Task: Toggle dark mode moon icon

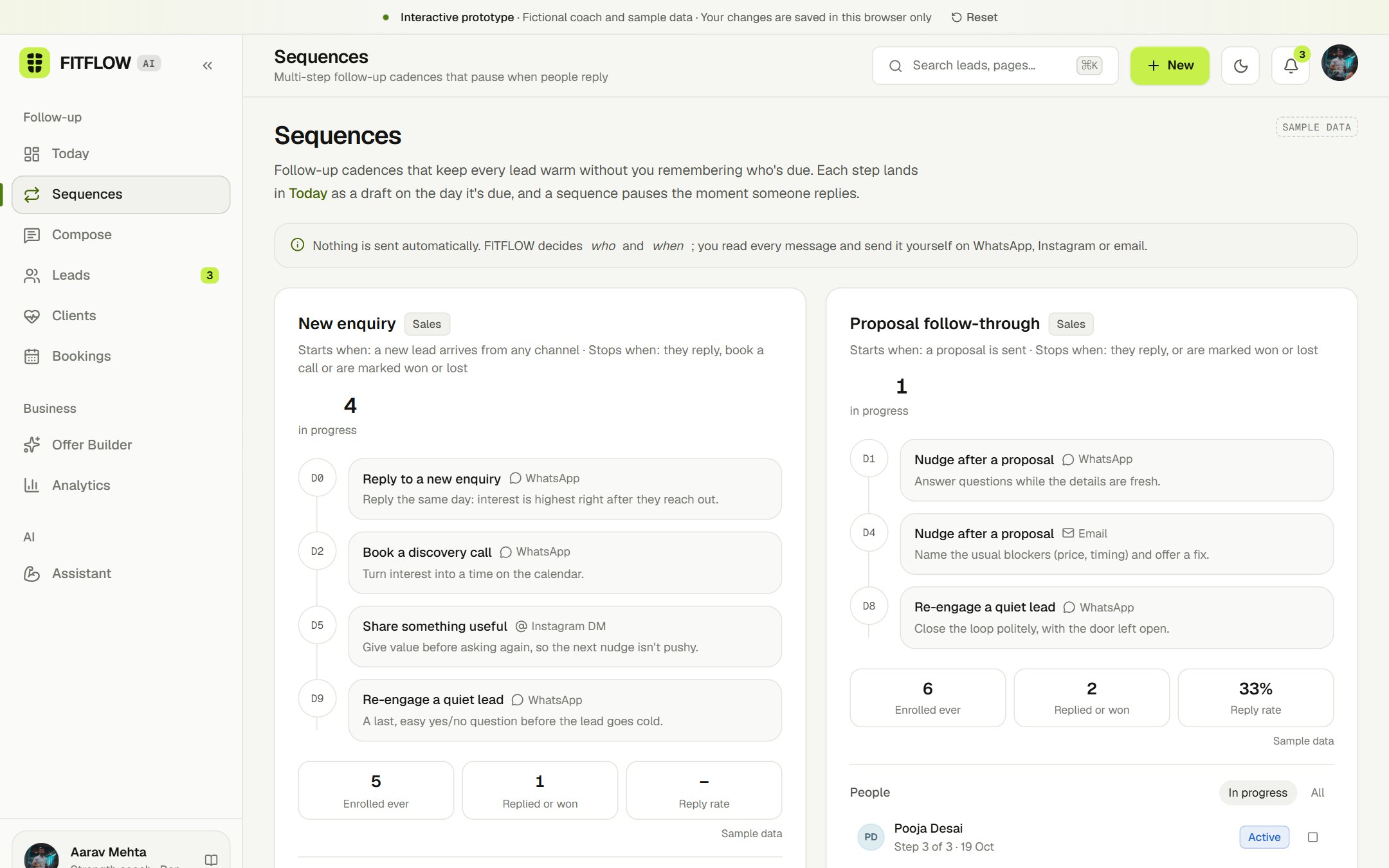Action: click(1240, 66)
